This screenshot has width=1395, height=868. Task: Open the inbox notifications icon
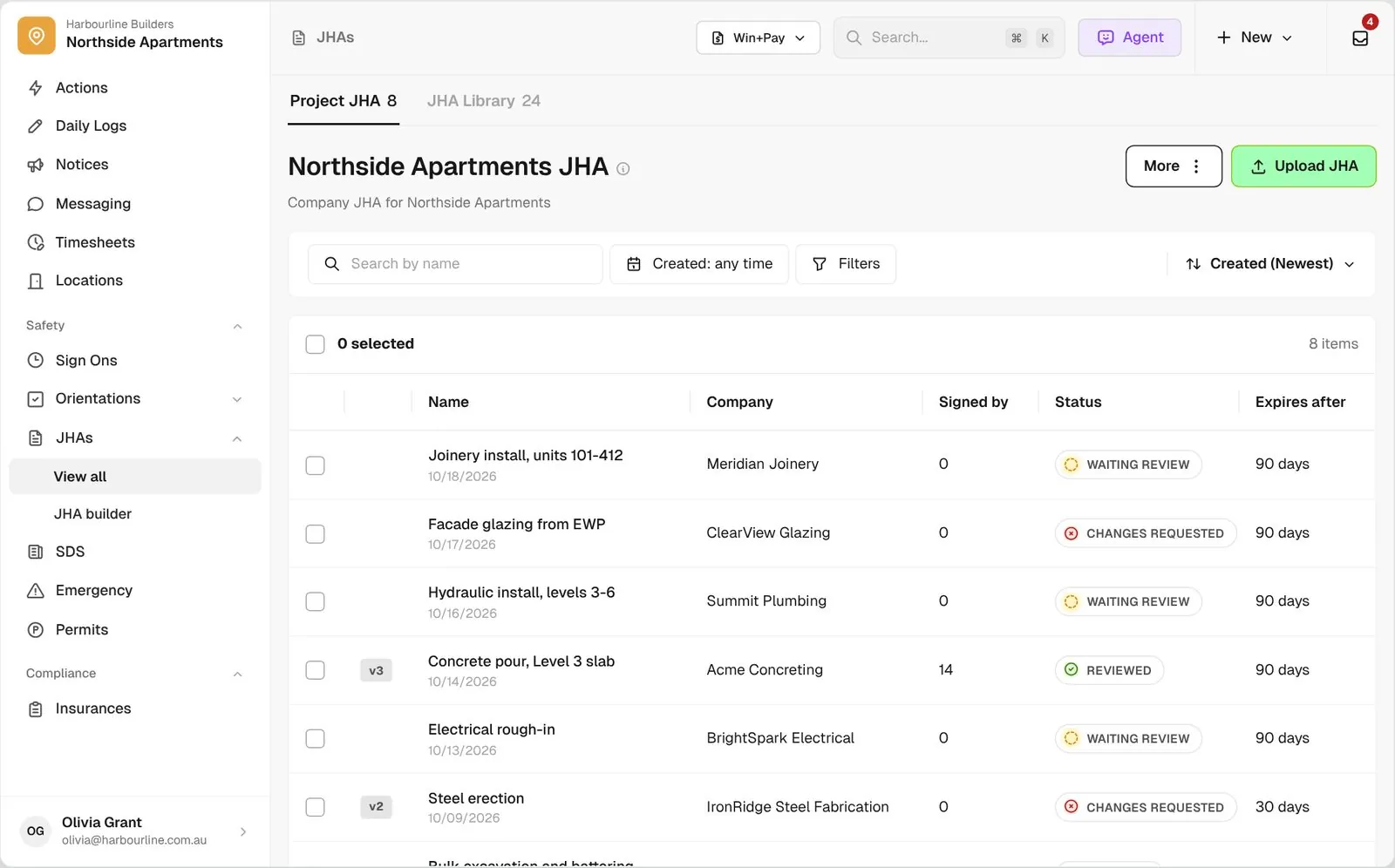coord(1360,37)
